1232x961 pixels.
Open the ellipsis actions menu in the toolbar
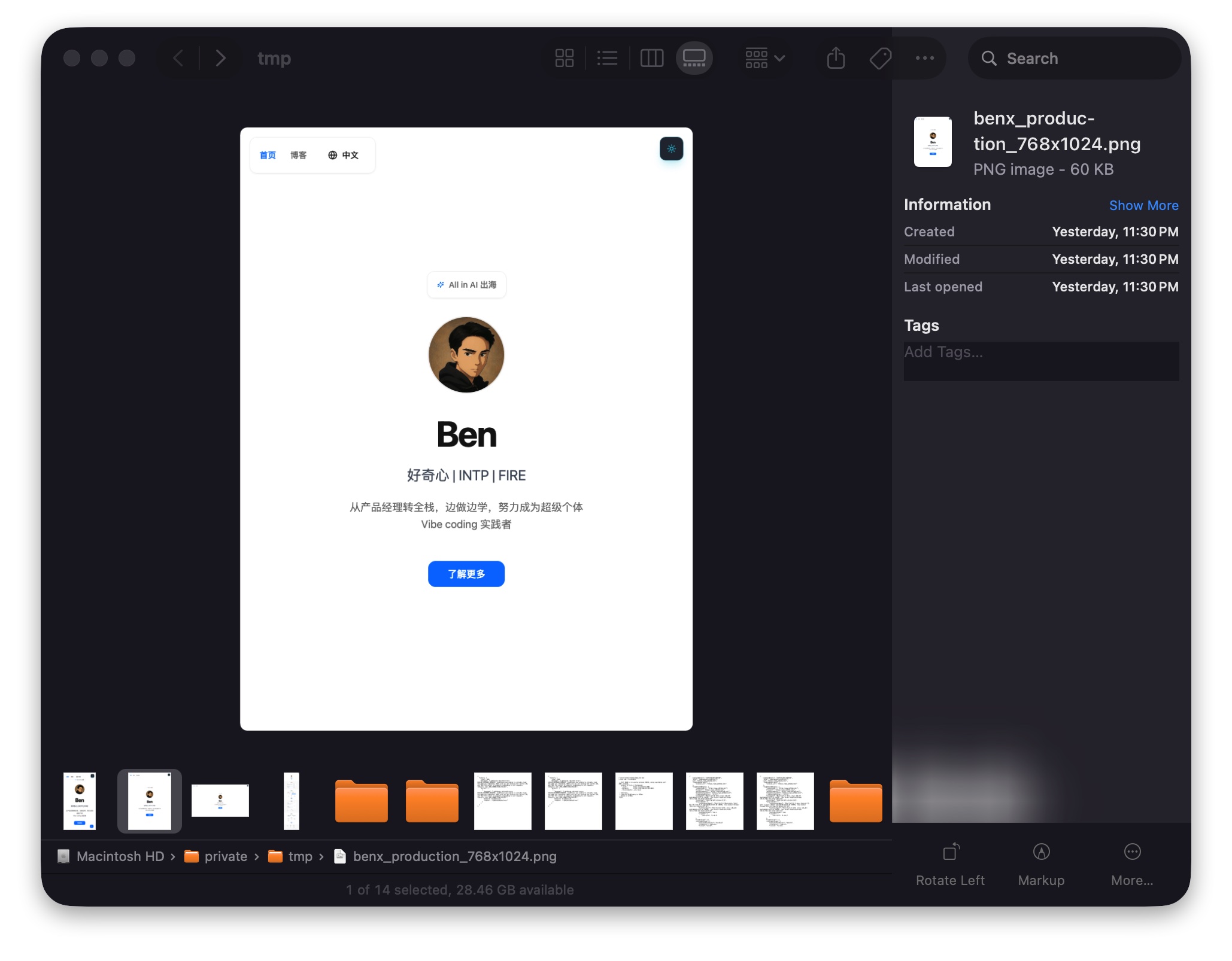click(x=924, y=58)
